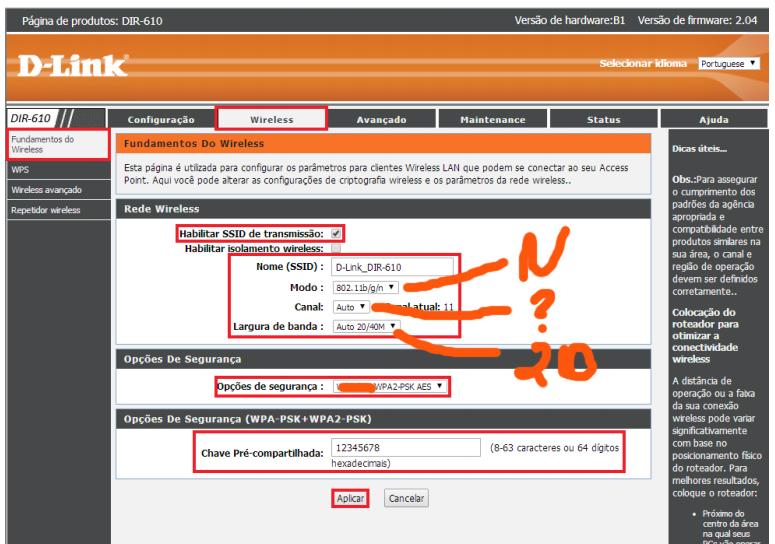Image resolution: width=775 pixels, height=544 pixels.
Task: Click 'Versão de firmware: 2.04' text
Action: [x=697, y=21]
